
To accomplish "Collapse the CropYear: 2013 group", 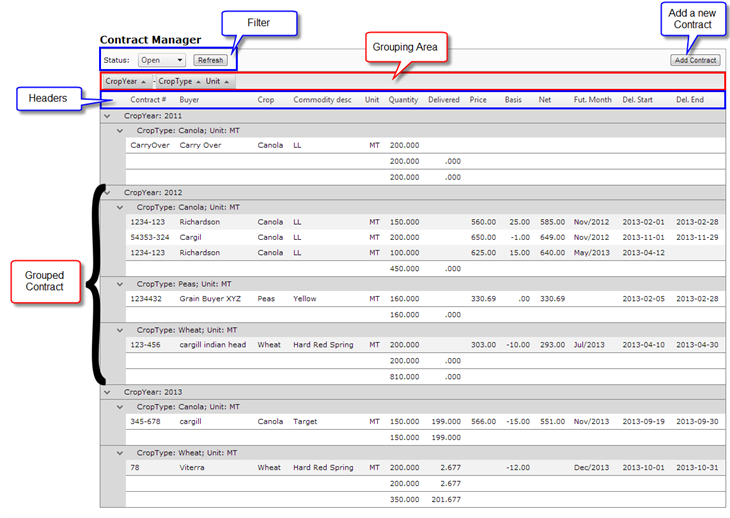I will coord(108,392).
